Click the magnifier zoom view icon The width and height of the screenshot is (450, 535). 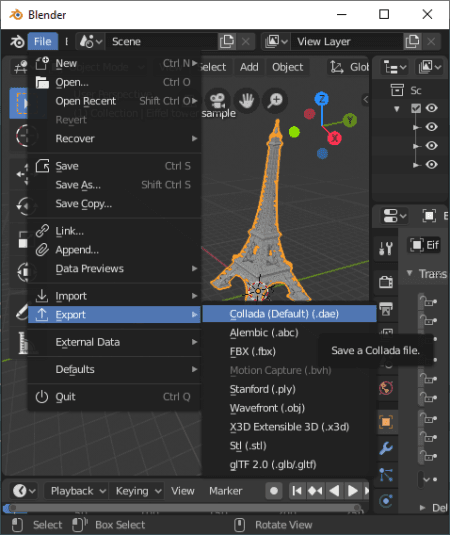(x=275, y=100)
